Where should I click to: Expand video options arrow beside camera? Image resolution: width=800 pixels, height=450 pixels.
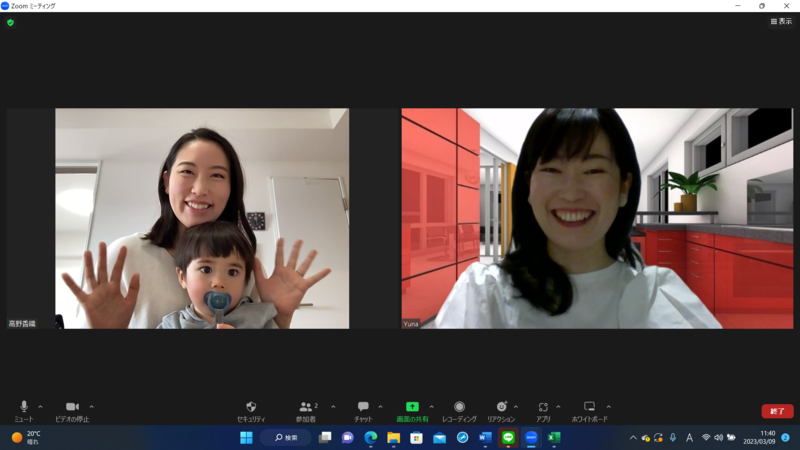[91, 406]
